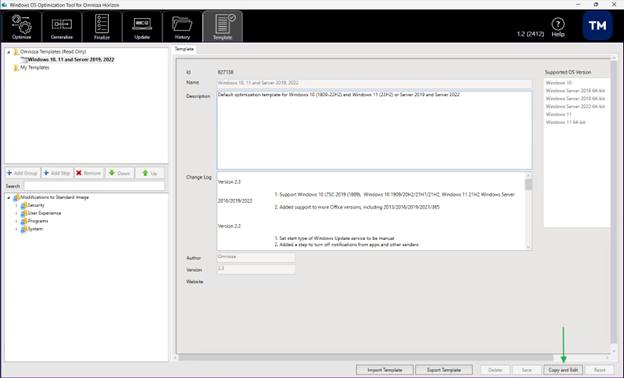Click the Author text field
This screenshot has width=624, height=378.
pyautogui.click(x=256, y=257)
